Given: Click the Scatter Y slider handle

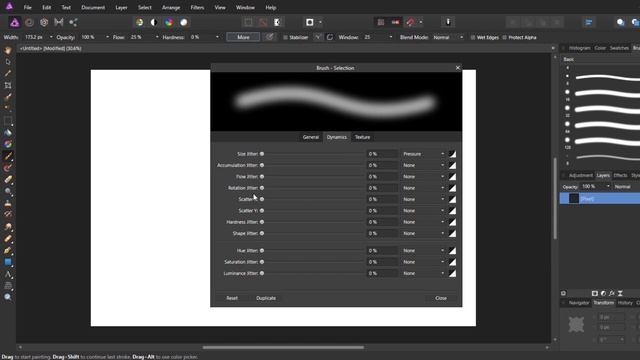Looking at the screenshot, I should pyautogui.click(x=262, y=211).
